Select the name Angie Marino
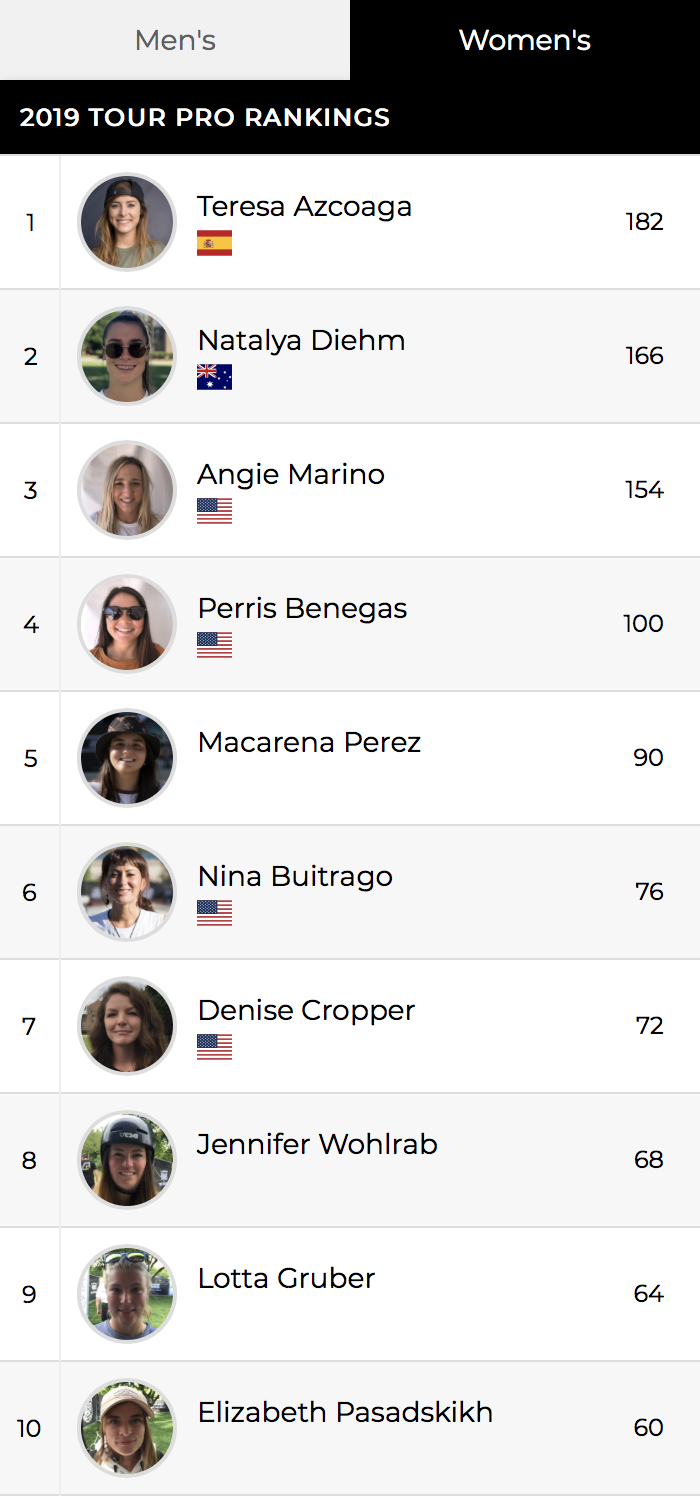Viewport: 700px width, 1496px height. pos(290,475)
